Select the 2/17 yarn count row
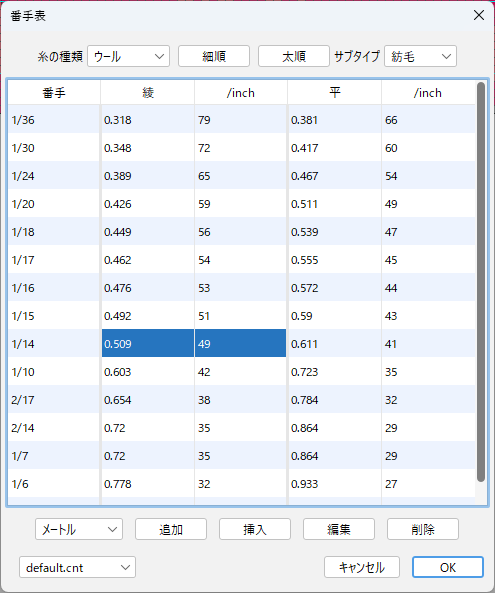495x593 pixels. 242,400
